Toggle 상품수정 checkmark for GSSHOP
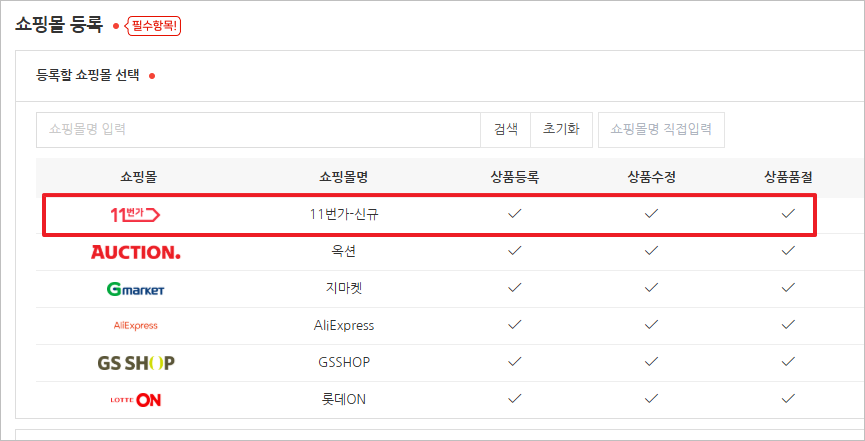Image resolution: width=865 pixels, height=441 pixels. point(651,362)
